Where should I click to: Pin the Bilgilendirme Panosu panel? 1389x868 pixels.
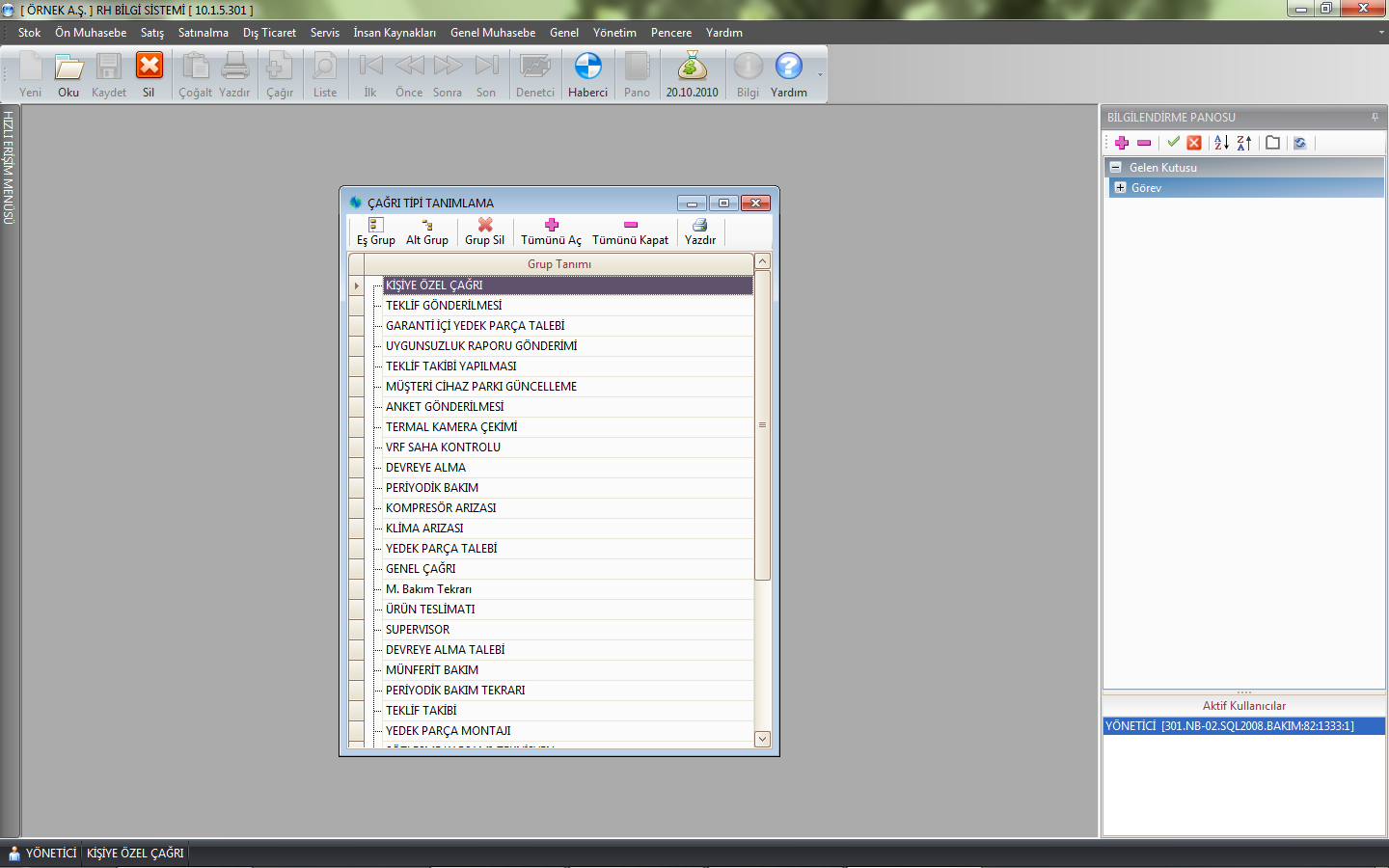(x=1375, y=118)
